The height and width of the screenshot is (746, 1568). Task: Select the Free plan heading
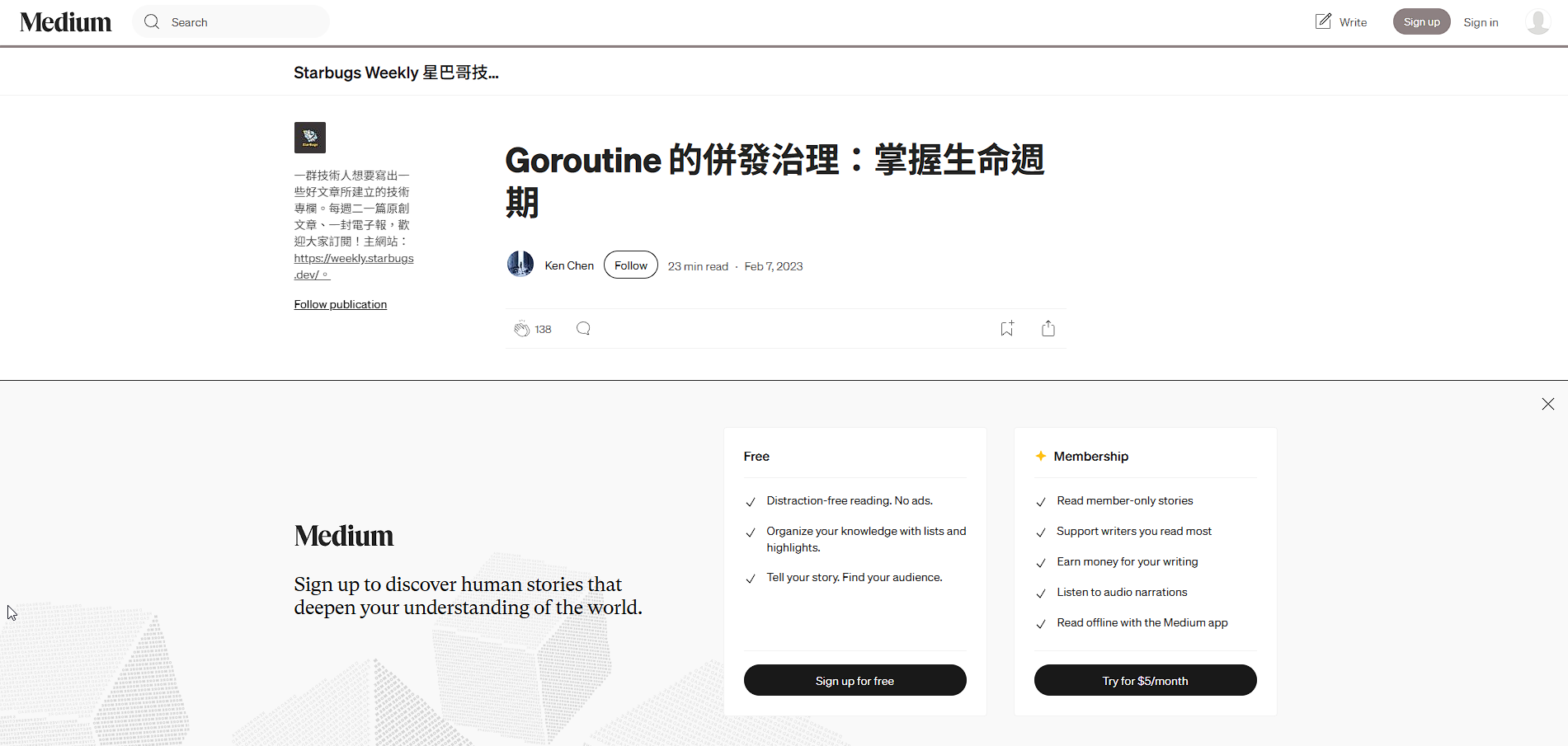click(x=756, y=456)
